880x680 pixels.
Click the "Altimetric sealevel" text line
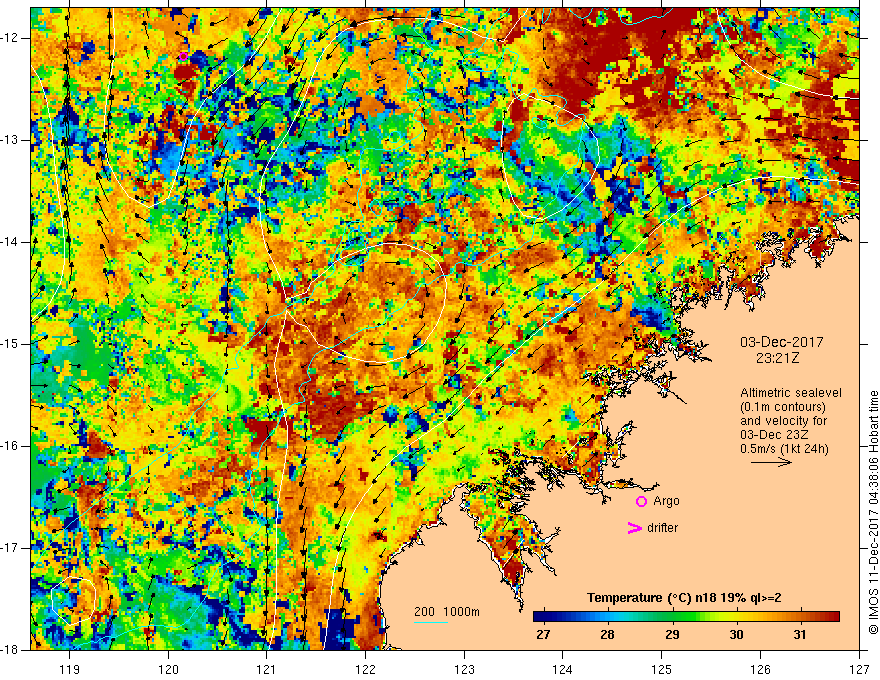click(x=791, y=393)
